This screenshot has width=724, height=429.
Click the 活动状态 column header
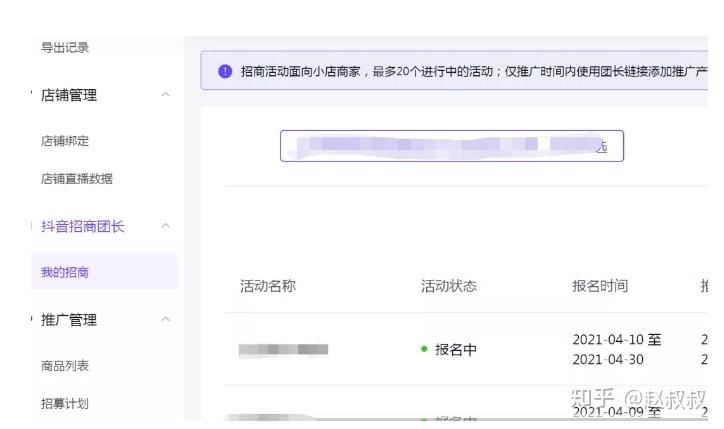pos(449,286)
